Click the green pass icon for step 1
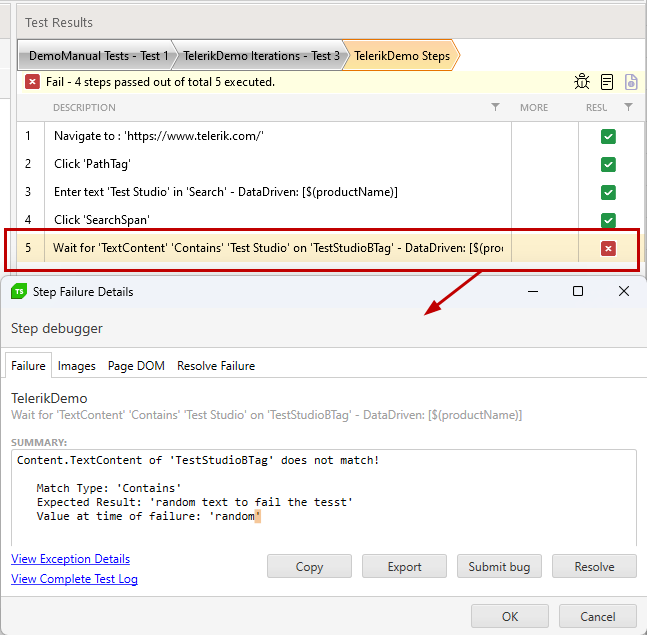 click(608, 137)
